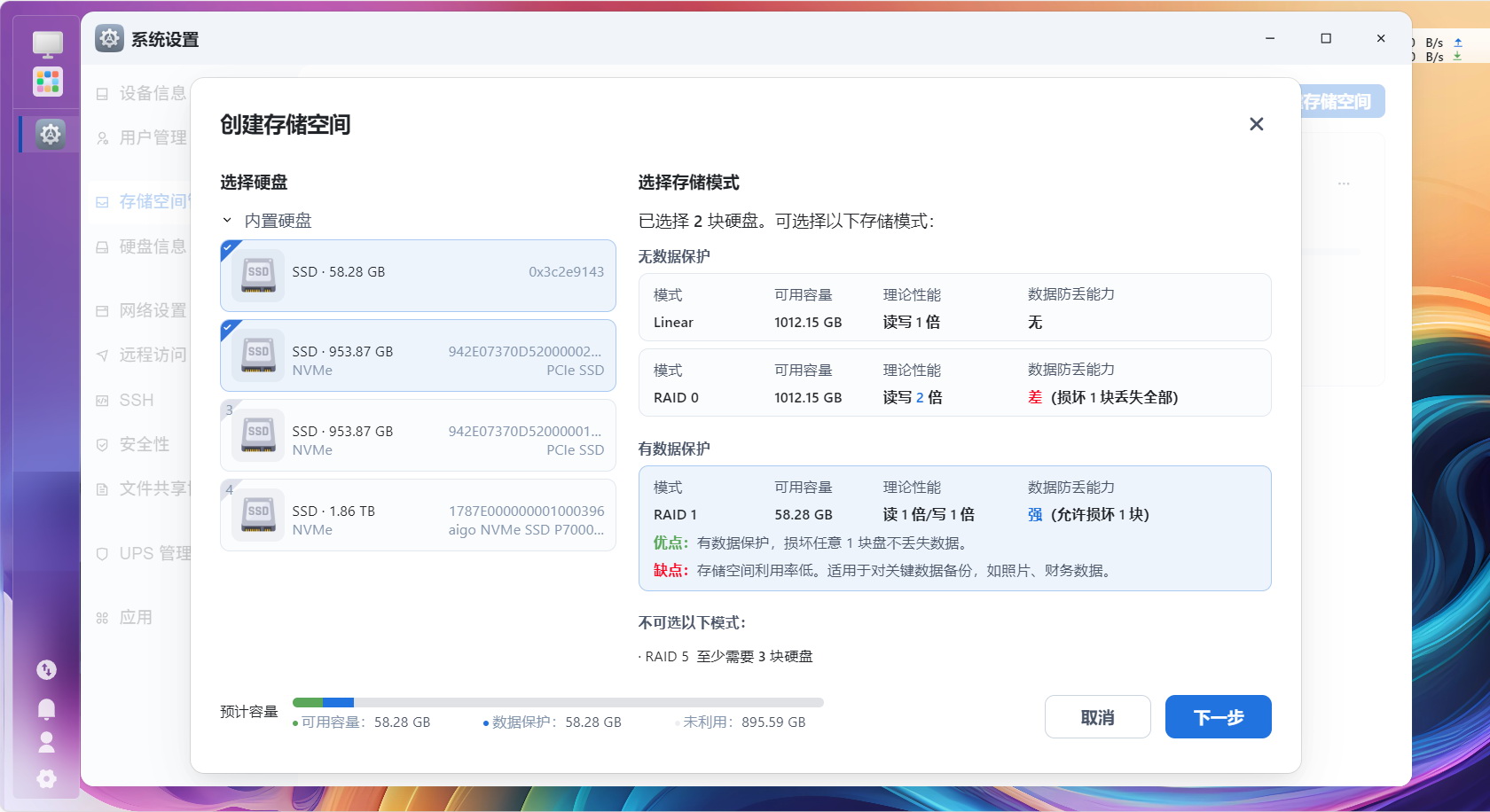Viewport: 1490px width, 812px height.
Task: Open the app launcher grid icon in the dock
Action: pyautogui.click(x=46, y=82)
